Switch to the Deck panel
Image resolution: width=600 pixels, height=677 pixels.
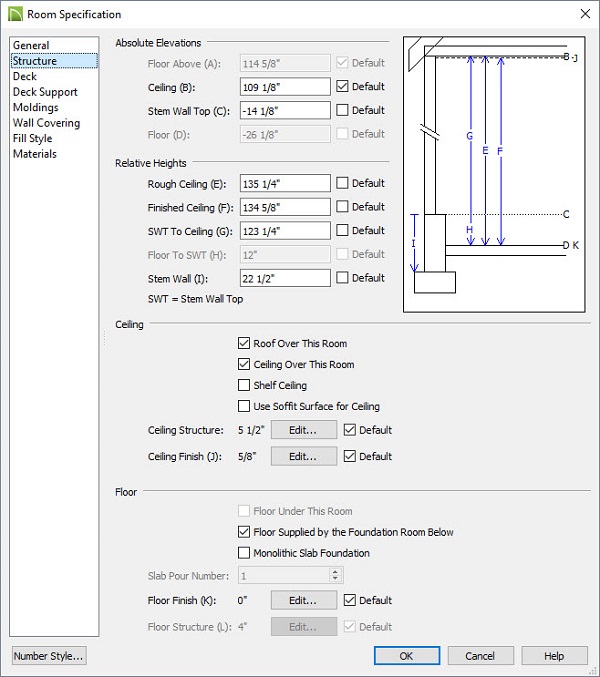(x=25, y=76)
